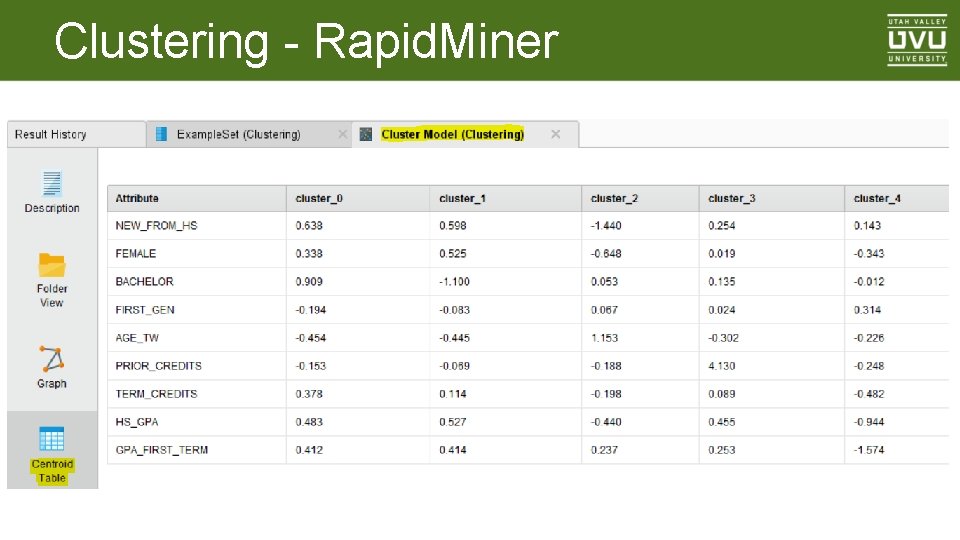Sort by cluster_4 column header

pyautogui.click(x=897, y=198)
